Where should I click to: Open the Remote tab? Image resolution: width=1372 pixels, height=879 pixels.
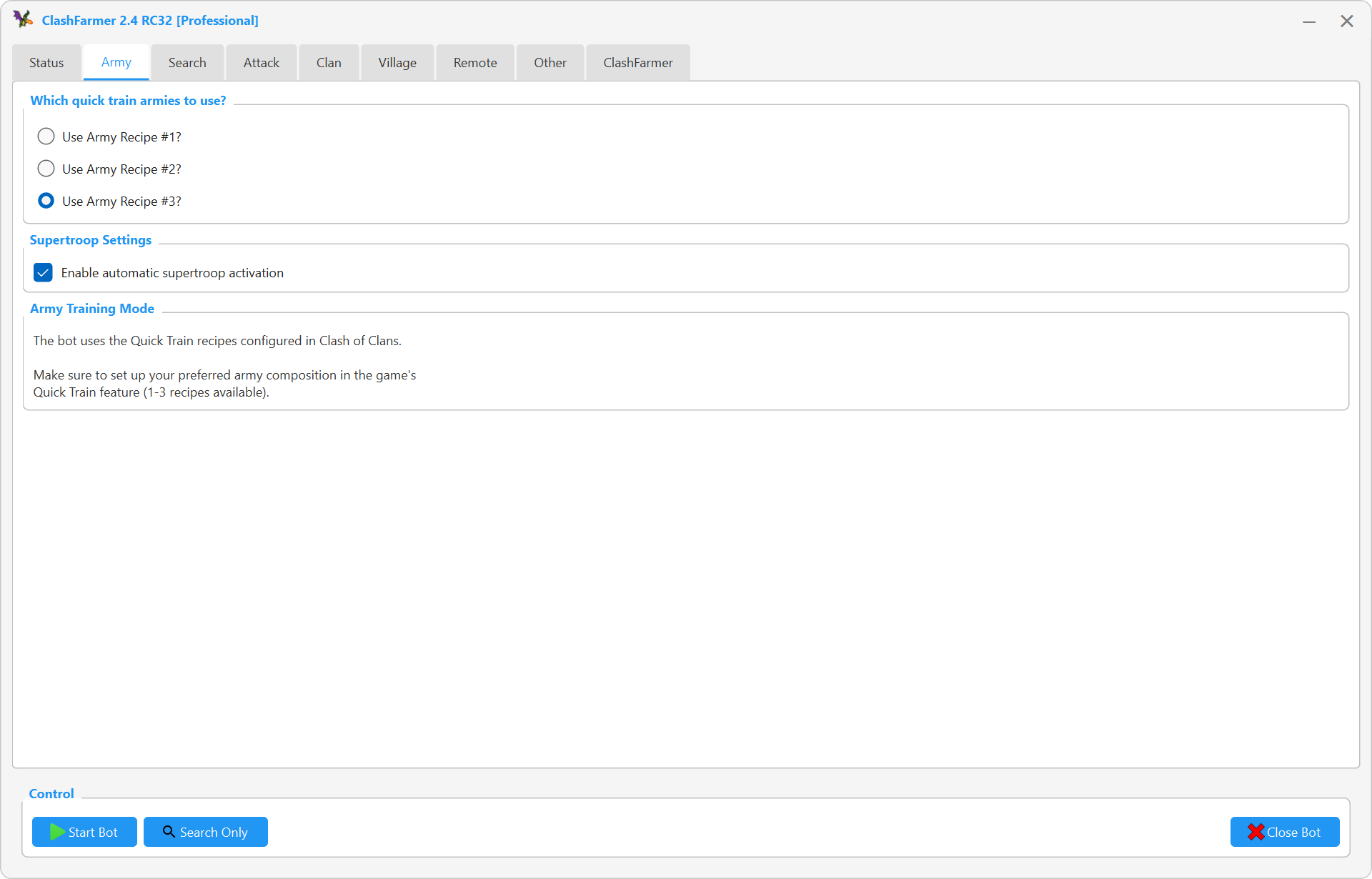[x=475, y=63]
